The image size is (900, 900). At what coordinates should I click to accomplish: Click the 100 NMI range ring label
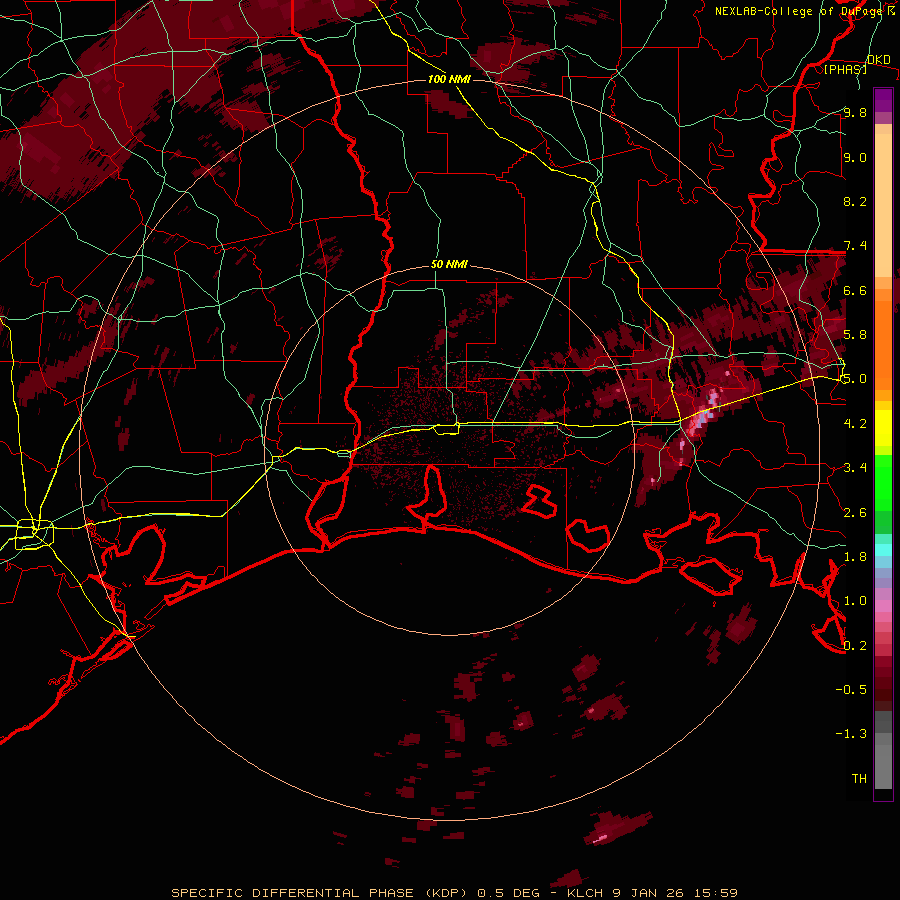(449, 79)
